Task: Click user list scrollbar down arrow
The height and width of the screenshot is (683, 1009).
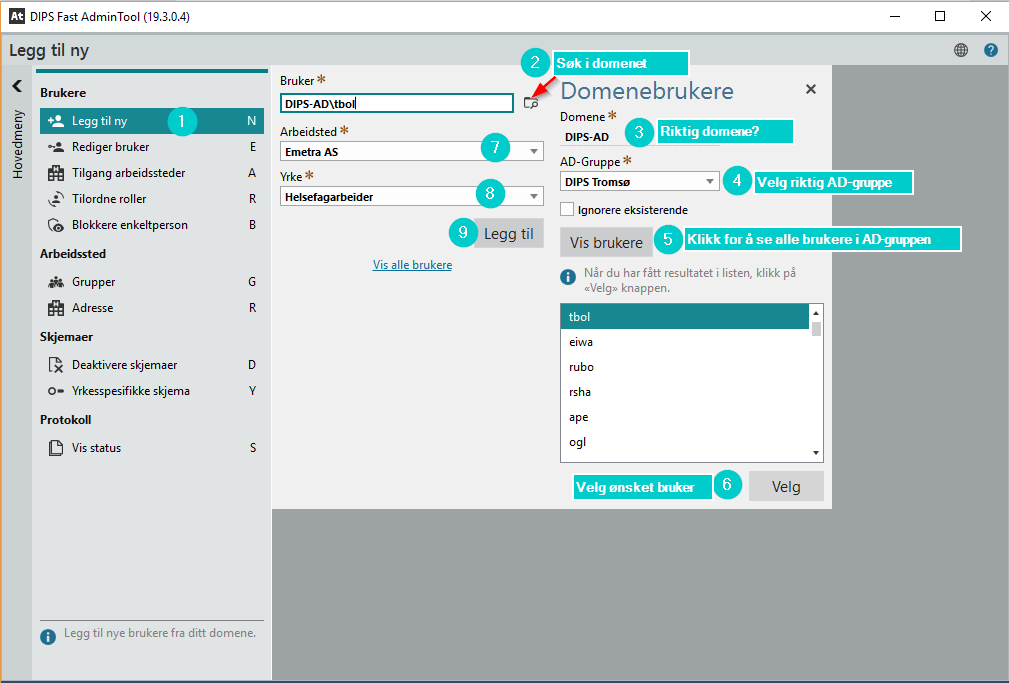Action: 816,453
